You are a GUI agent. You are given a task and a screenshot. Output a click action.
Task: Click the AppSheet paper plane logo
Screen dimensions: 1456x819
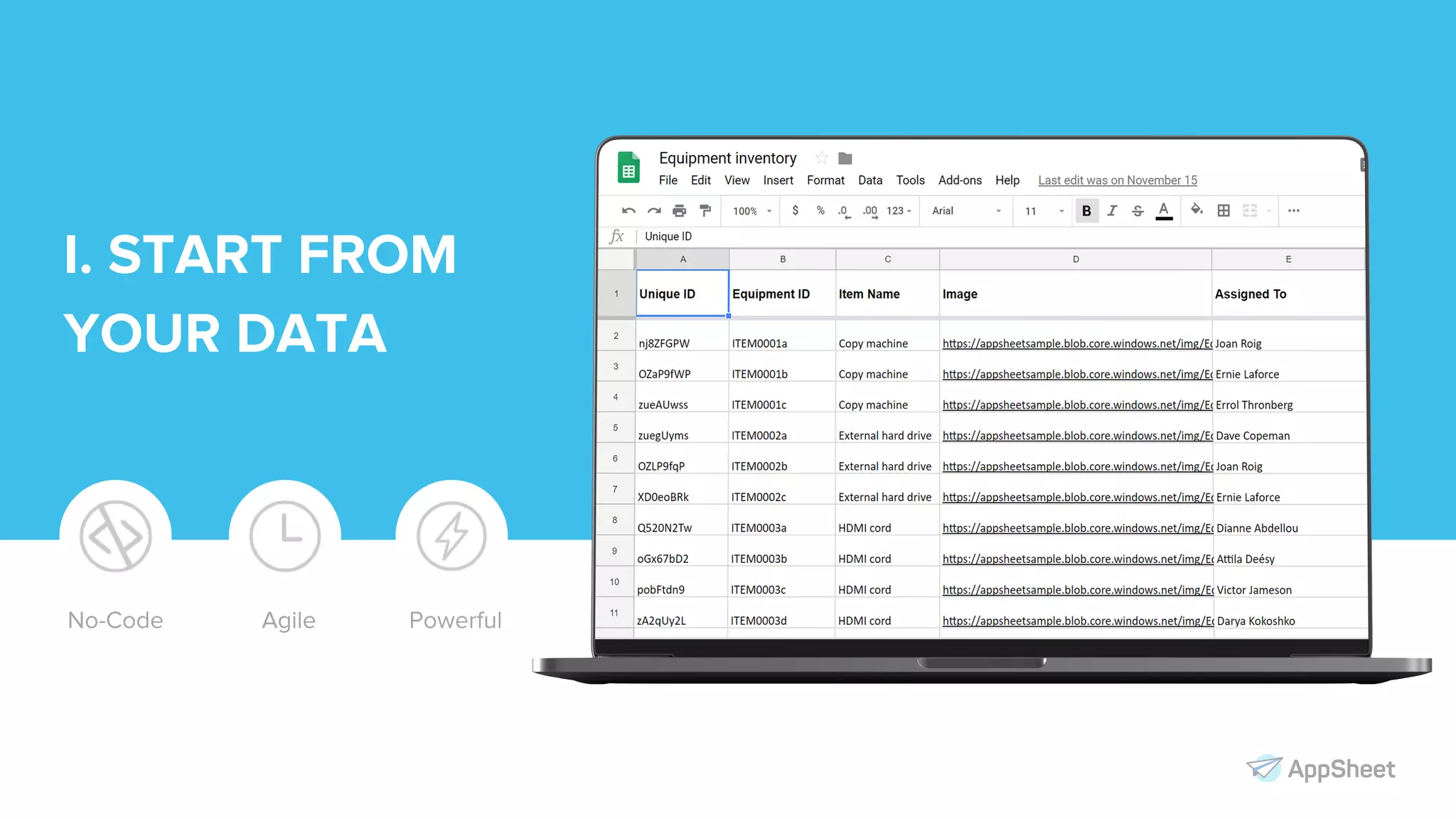1264,768
